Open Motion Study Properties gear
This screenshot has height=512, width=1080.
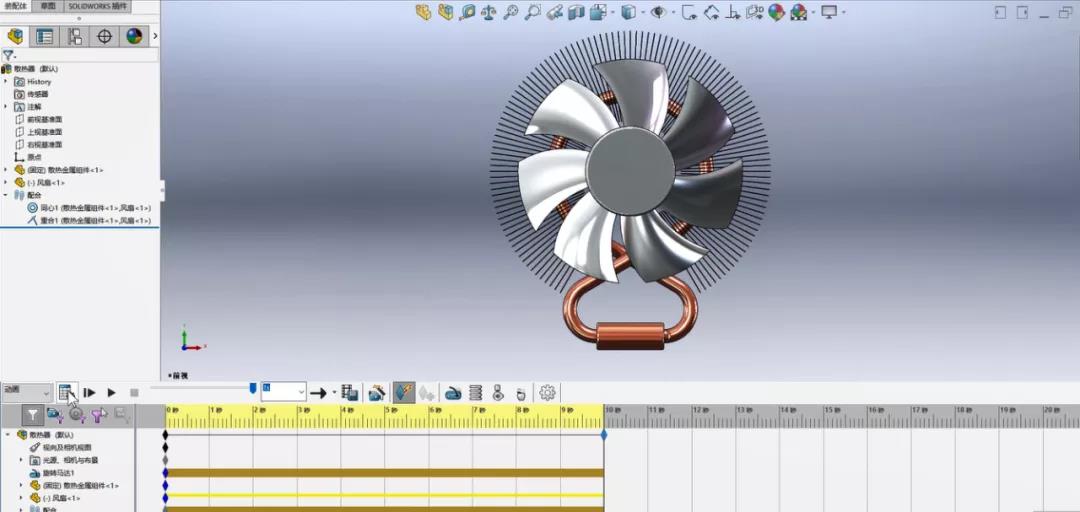click(547, 393)
